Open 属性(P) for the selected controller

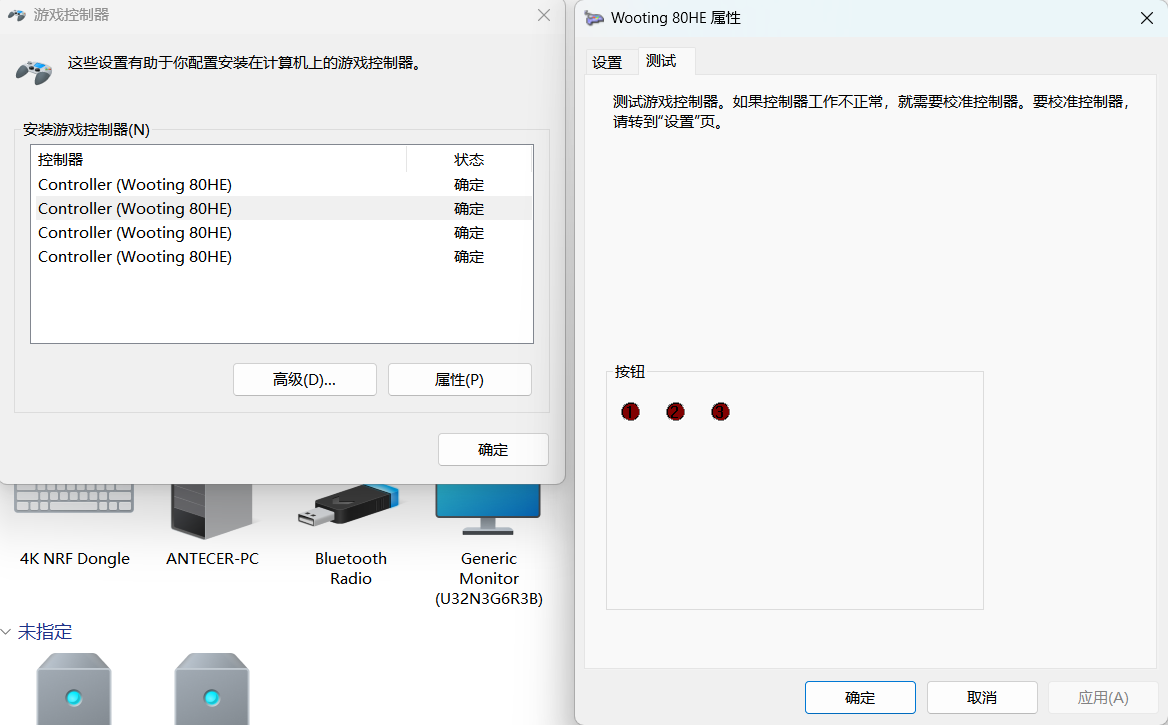point(459,379)
